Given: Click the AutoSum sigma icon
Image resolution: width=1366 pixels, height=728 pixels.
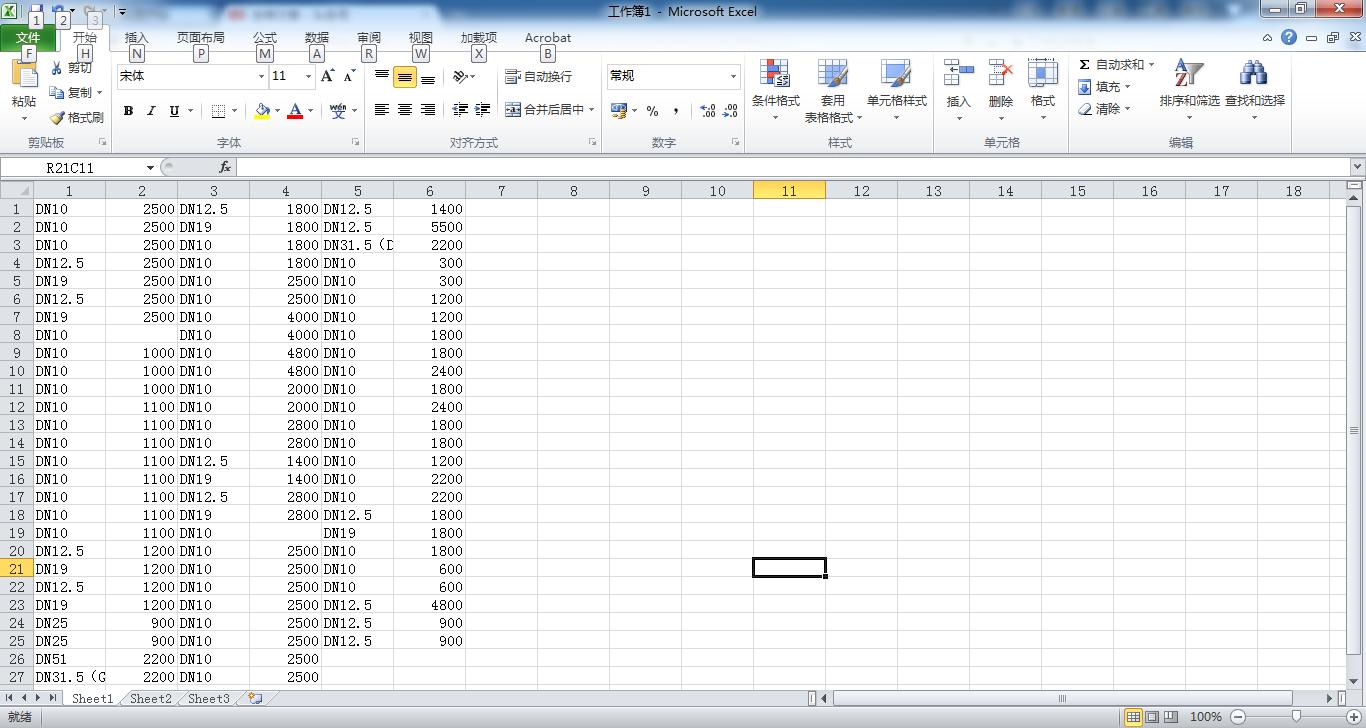Looking at the screenshot, I should point(1084,64).
